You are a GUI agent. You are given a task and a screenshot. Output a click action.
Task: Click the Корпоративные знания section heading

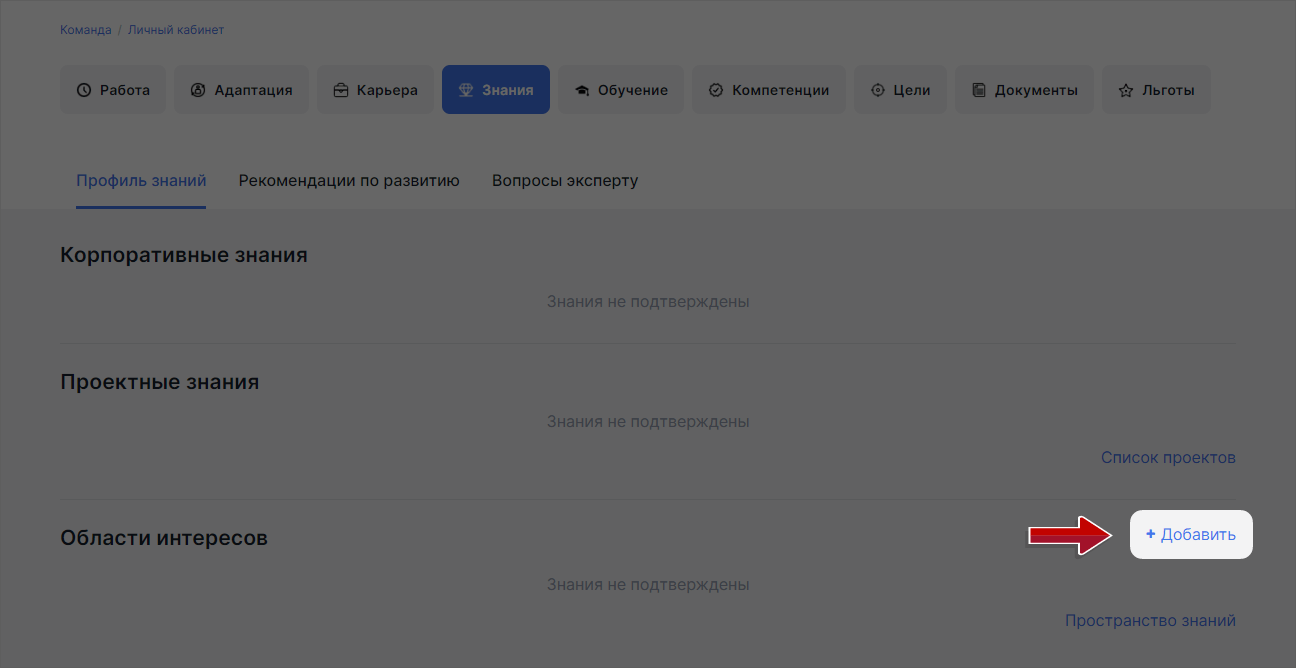(183, 254)
